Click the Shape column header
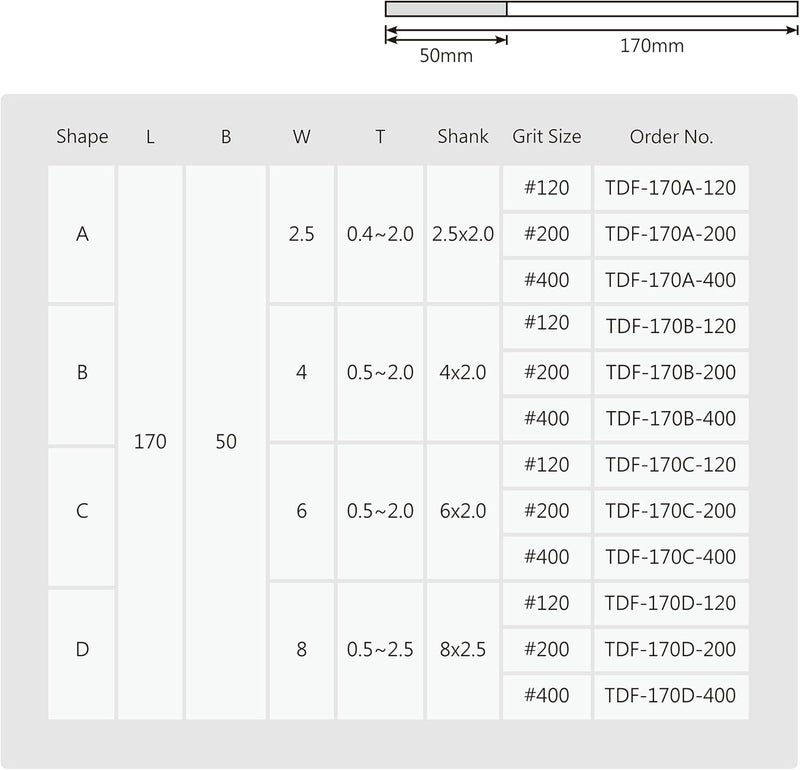 coord(82,137)
